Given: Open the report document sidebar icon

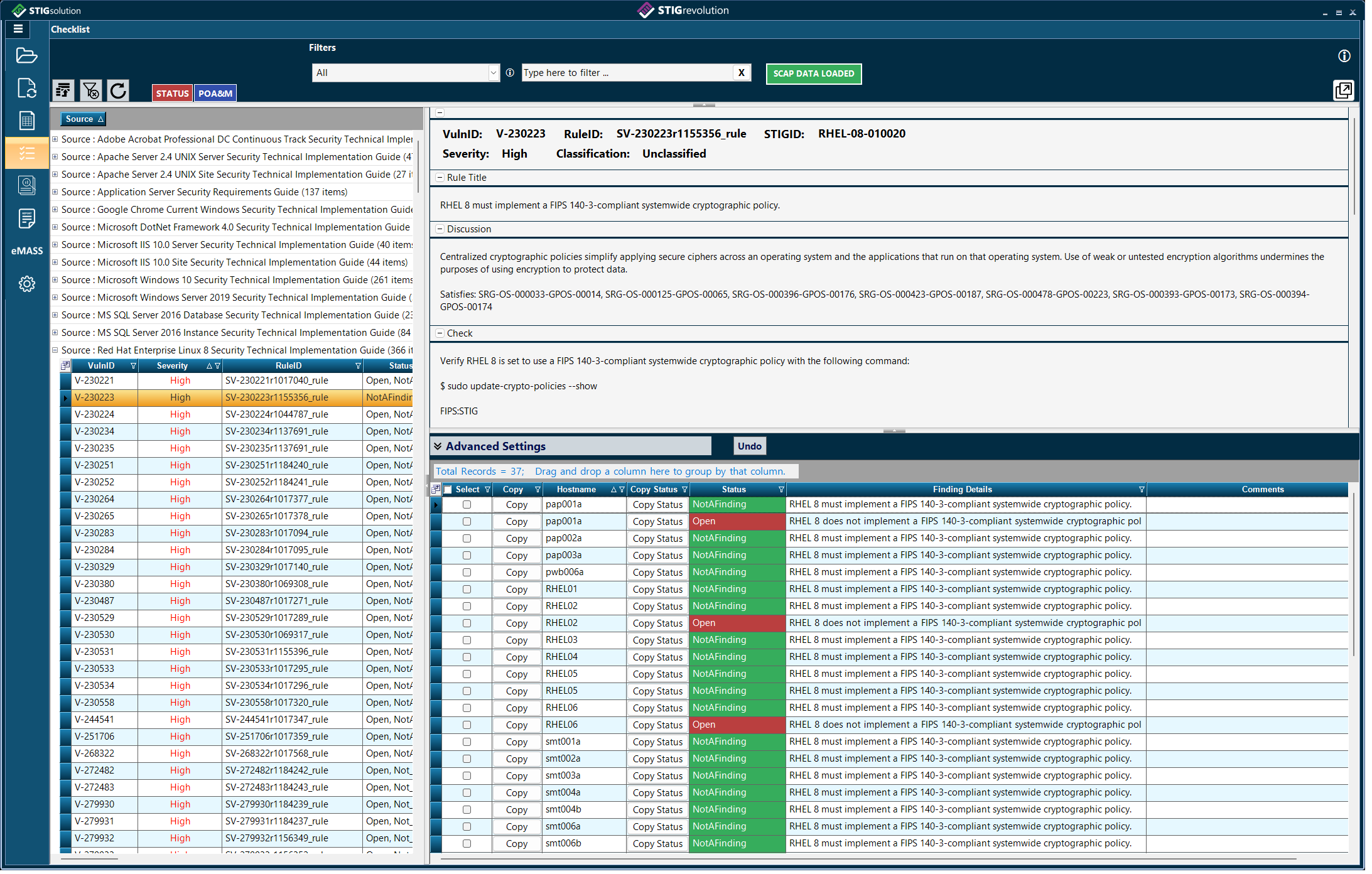Looking at the screenshot, I should (26, 218).
